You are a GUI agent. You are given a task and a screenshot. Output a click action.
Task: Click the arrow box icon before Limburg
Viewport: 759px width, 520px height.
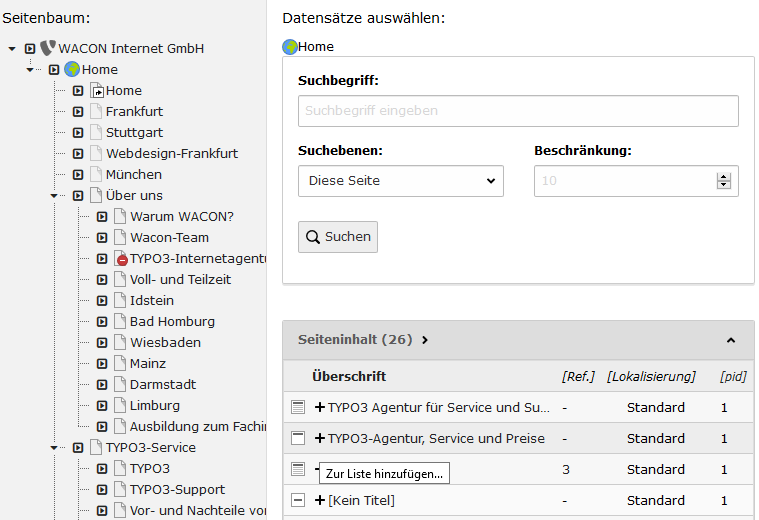[x=102, y=406]
